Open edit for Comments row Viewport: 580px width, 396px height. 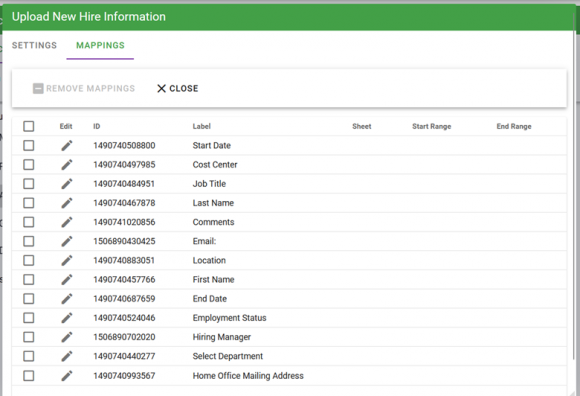click(67, 222)
